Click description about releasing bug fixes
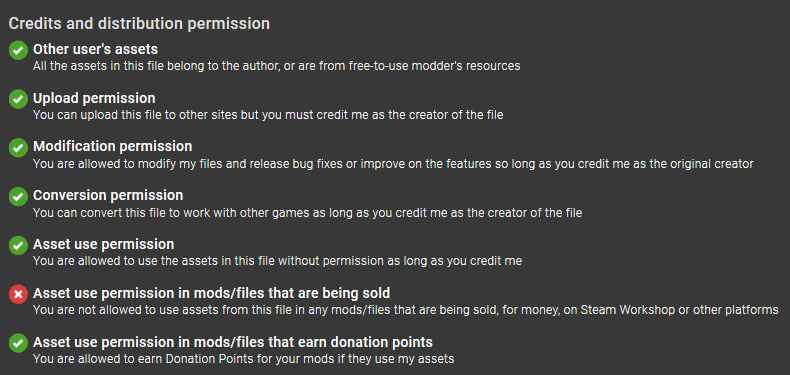The image size is (790, 375). point(393,164)
